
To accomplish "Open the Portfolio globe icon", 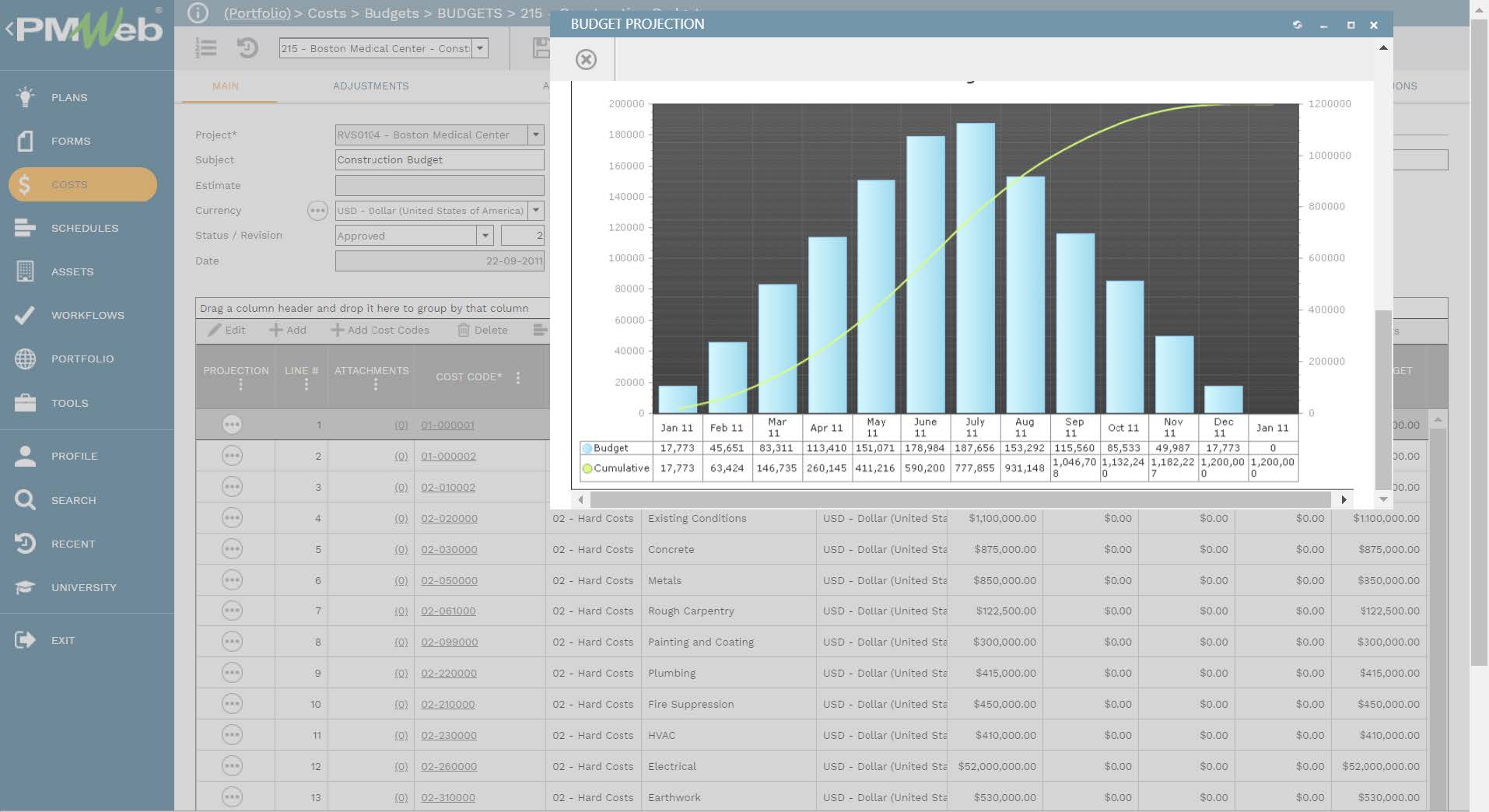I will click(25, 359).
